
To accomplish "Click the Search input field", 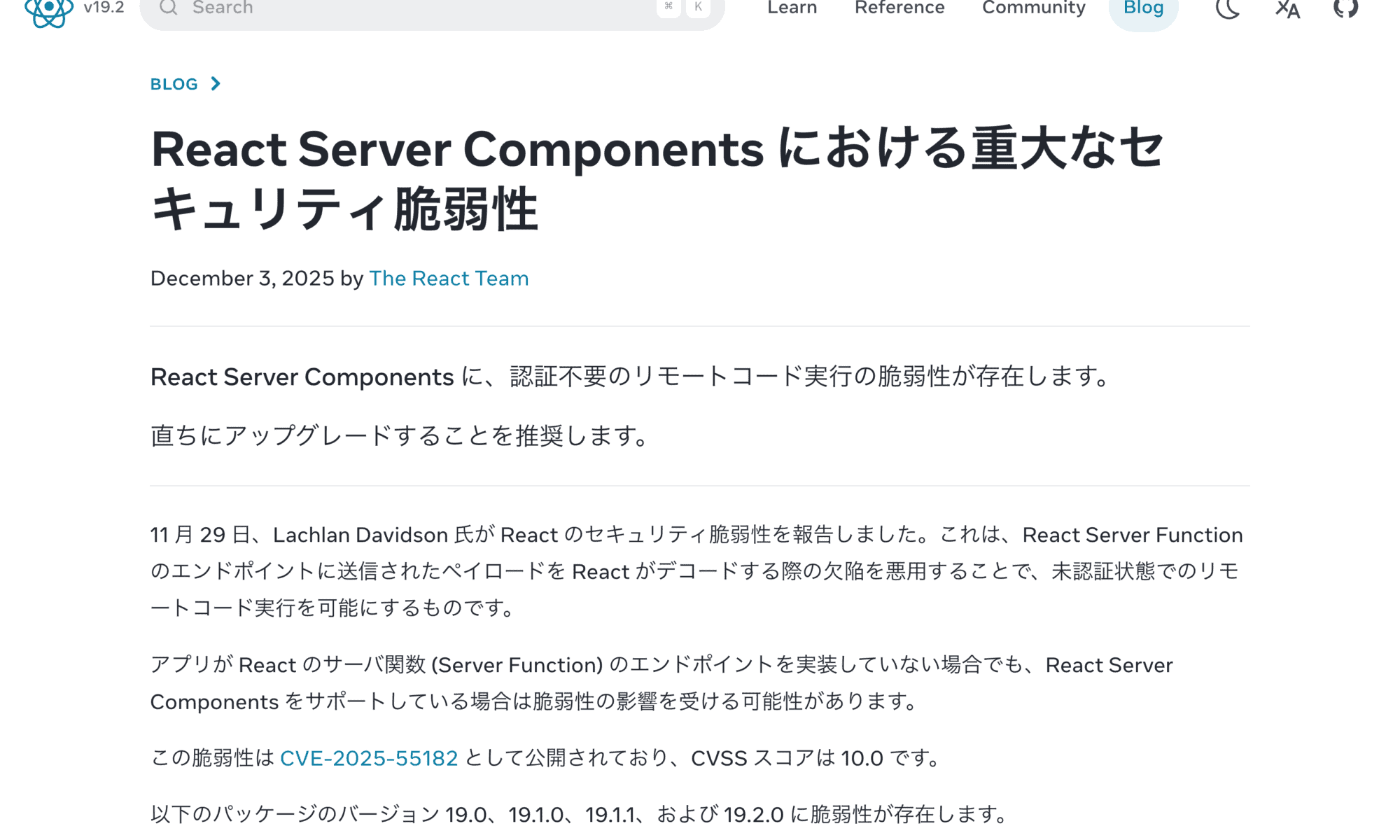I will pyautogui.click(x=420, y=8).
